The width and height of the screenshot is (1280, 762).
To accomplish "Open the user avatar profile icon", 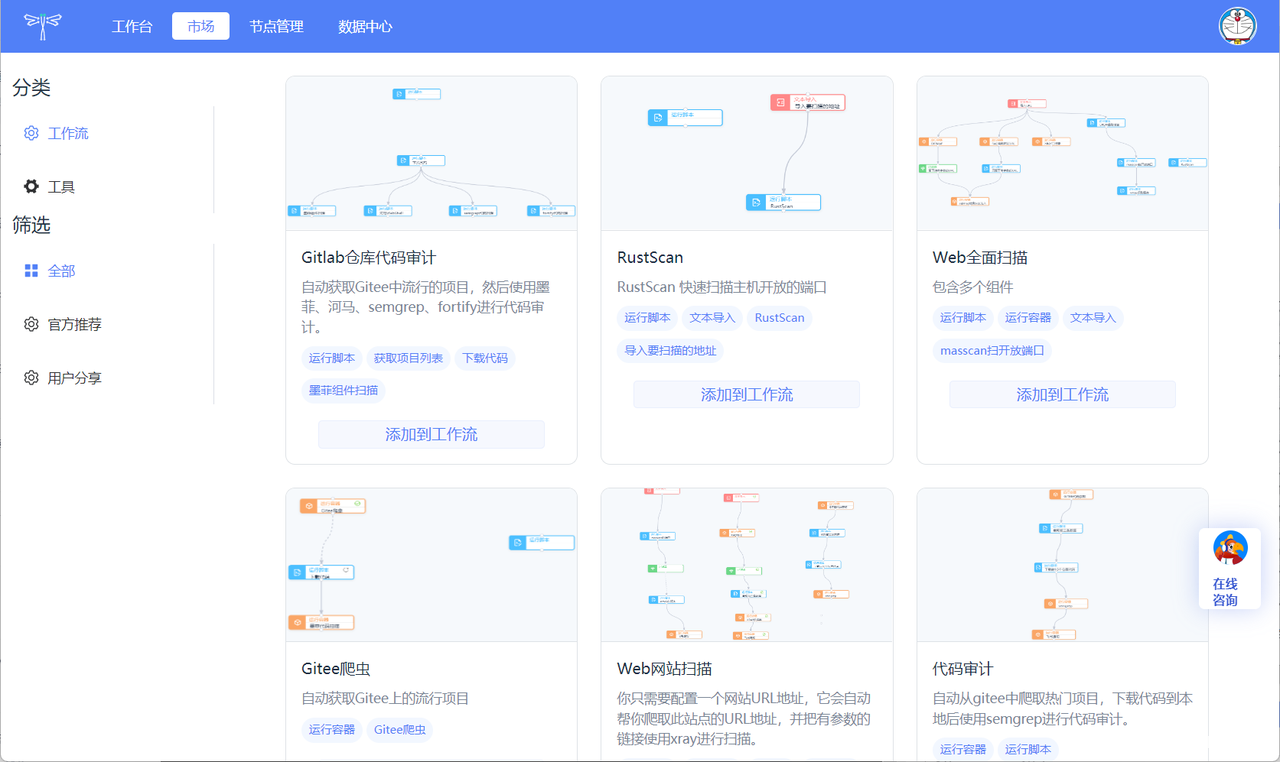I will click(1237, 26).
